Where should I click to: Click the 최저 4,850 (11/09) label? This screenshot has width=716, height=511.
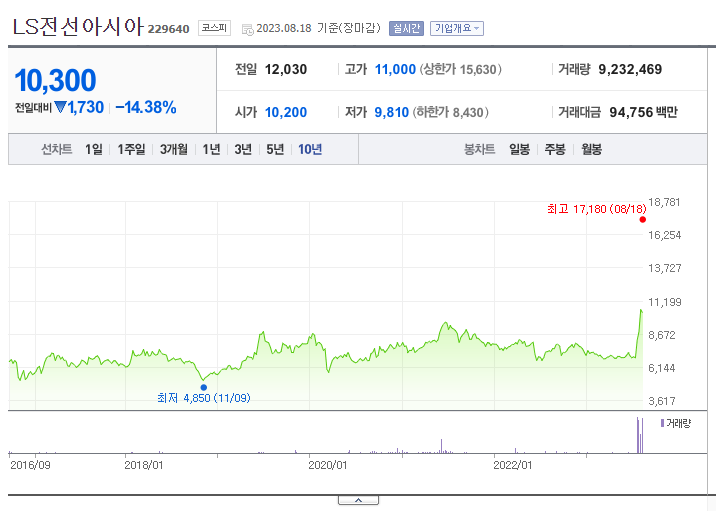(204, 398)
